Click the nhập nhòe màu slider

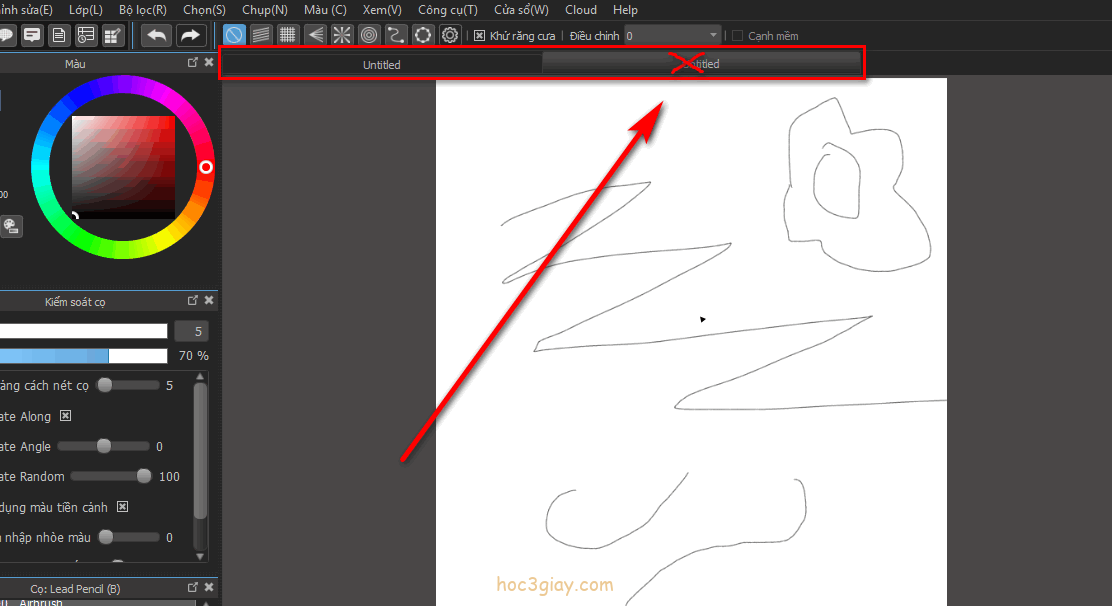tap(128, 537)
